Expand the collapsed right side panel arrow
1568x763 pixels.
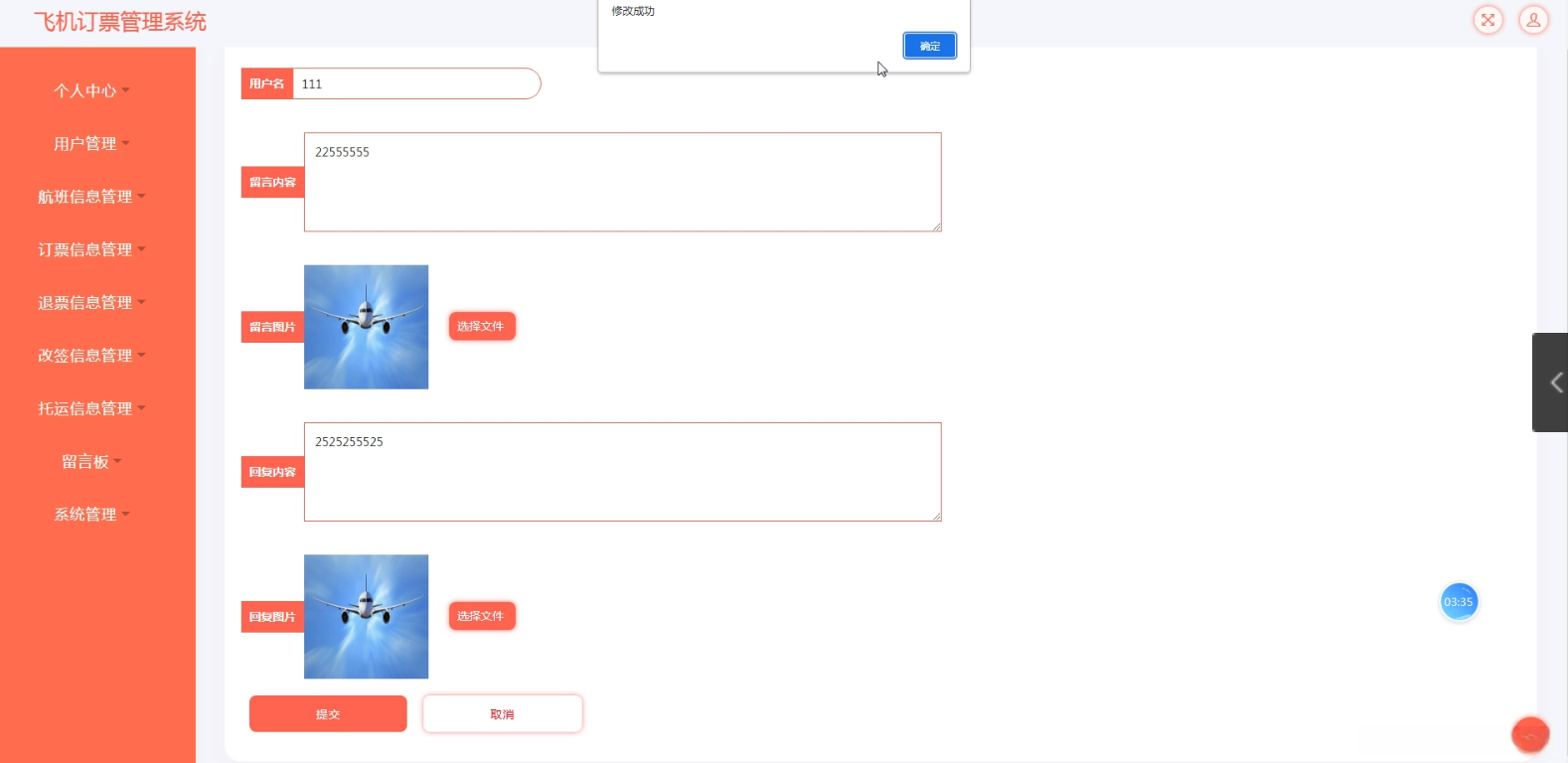[1554, 382]
